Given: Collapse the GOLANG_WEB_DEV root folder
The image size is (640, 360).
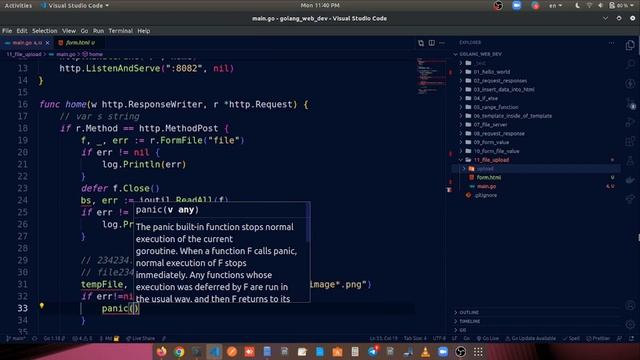Looking at the screenshot, I should point(480,54).
